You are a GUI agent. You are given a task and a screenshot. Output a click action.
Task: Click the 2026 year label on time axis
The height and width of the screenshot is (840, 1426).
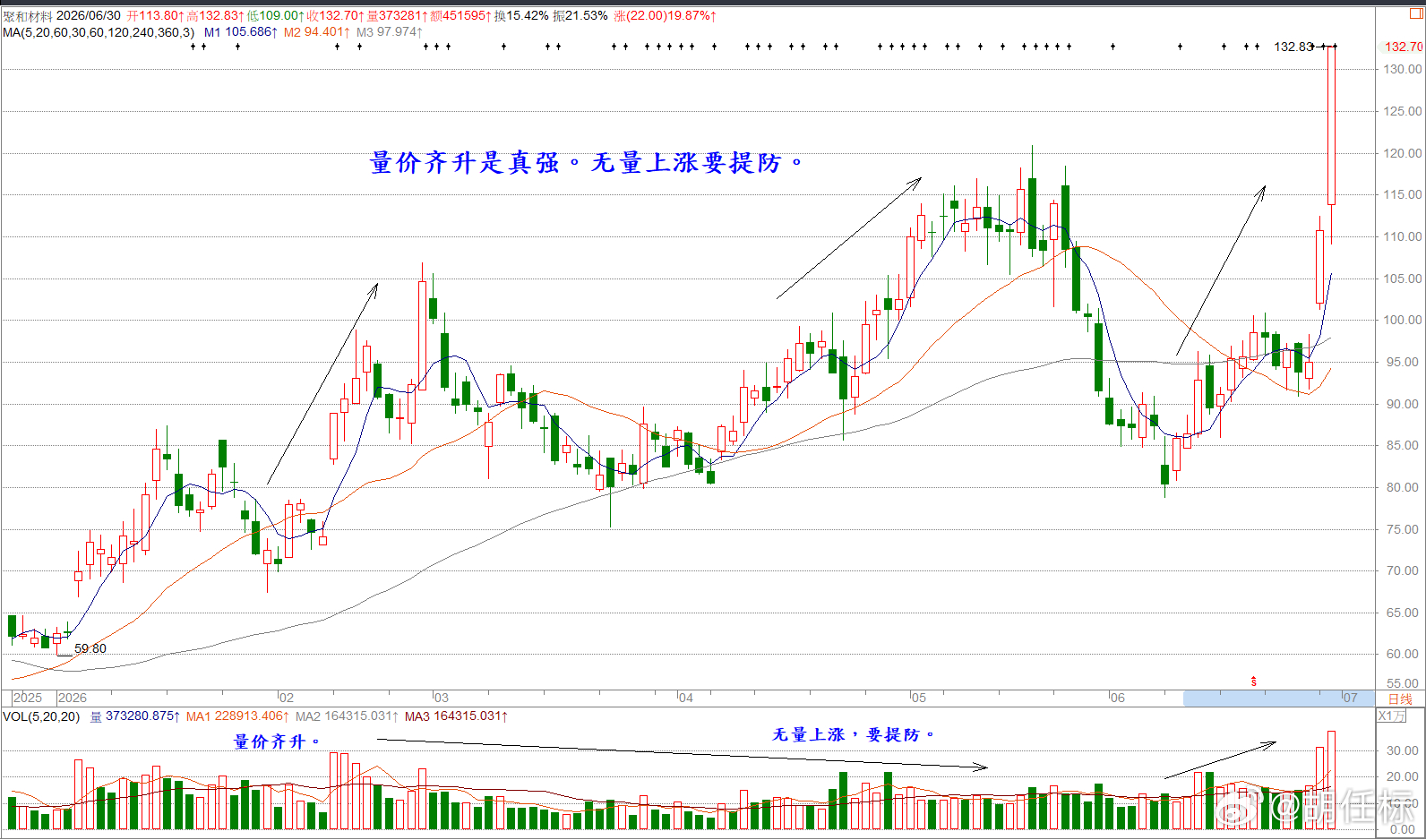click(x=73, y=698)
